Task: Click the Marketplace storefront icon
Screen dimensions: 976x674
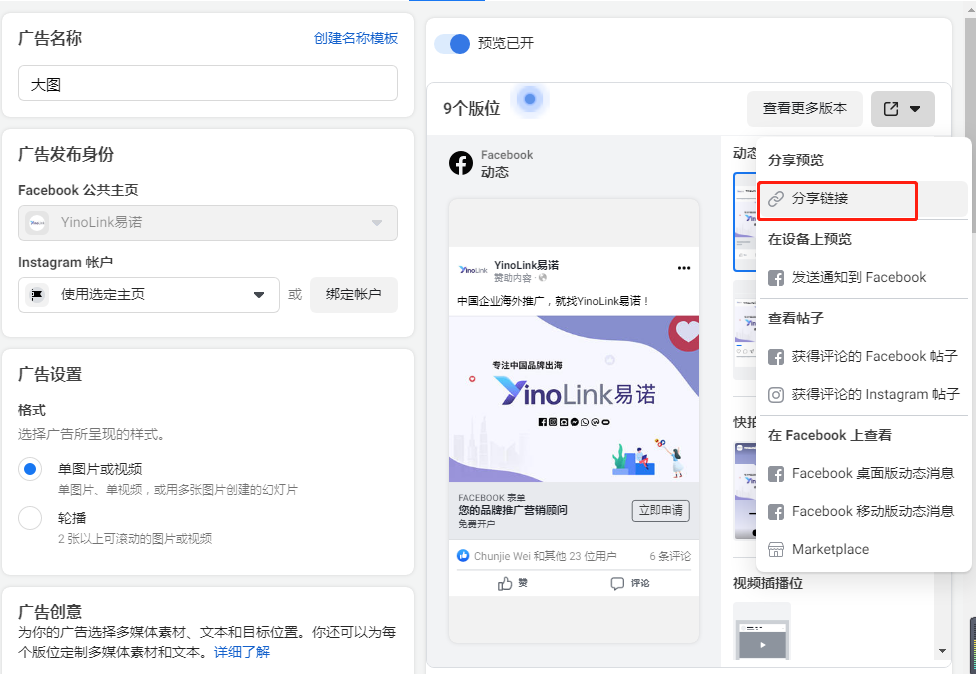Action: coord(775,549)
